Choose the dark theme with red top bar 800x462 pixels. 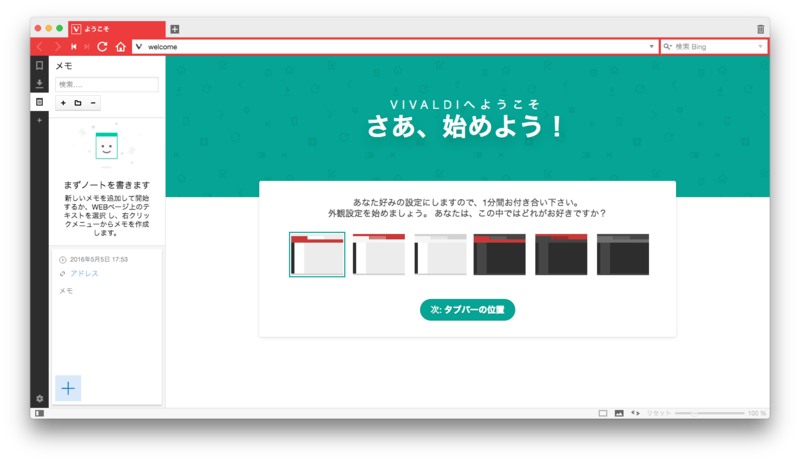(x=561, y=254)
